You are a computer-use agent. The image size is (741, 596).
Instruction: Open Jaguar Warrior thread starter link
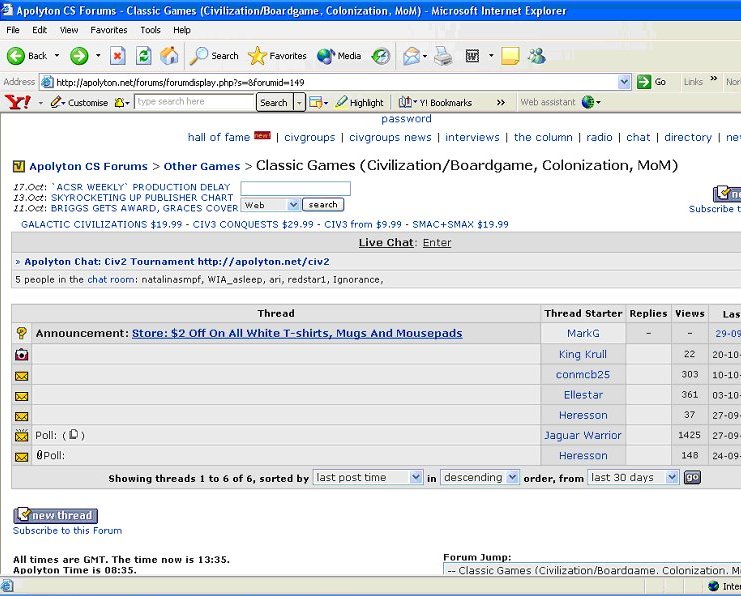click(x=582, y=436)
